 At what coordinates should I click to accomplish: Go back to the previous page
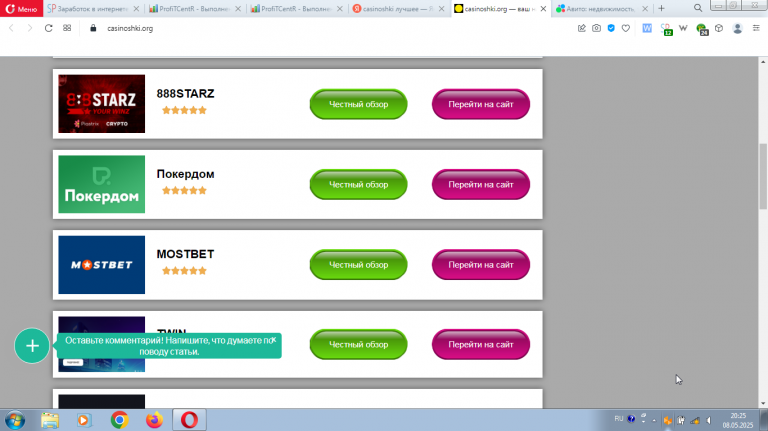click(x=11, y=28)
